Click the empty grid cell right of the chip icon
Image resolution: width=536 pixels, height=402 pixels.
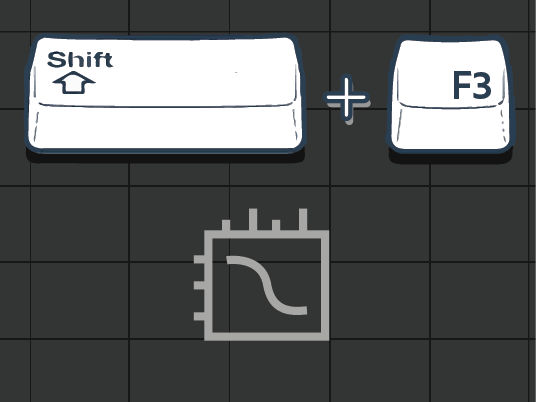(380, 300)
